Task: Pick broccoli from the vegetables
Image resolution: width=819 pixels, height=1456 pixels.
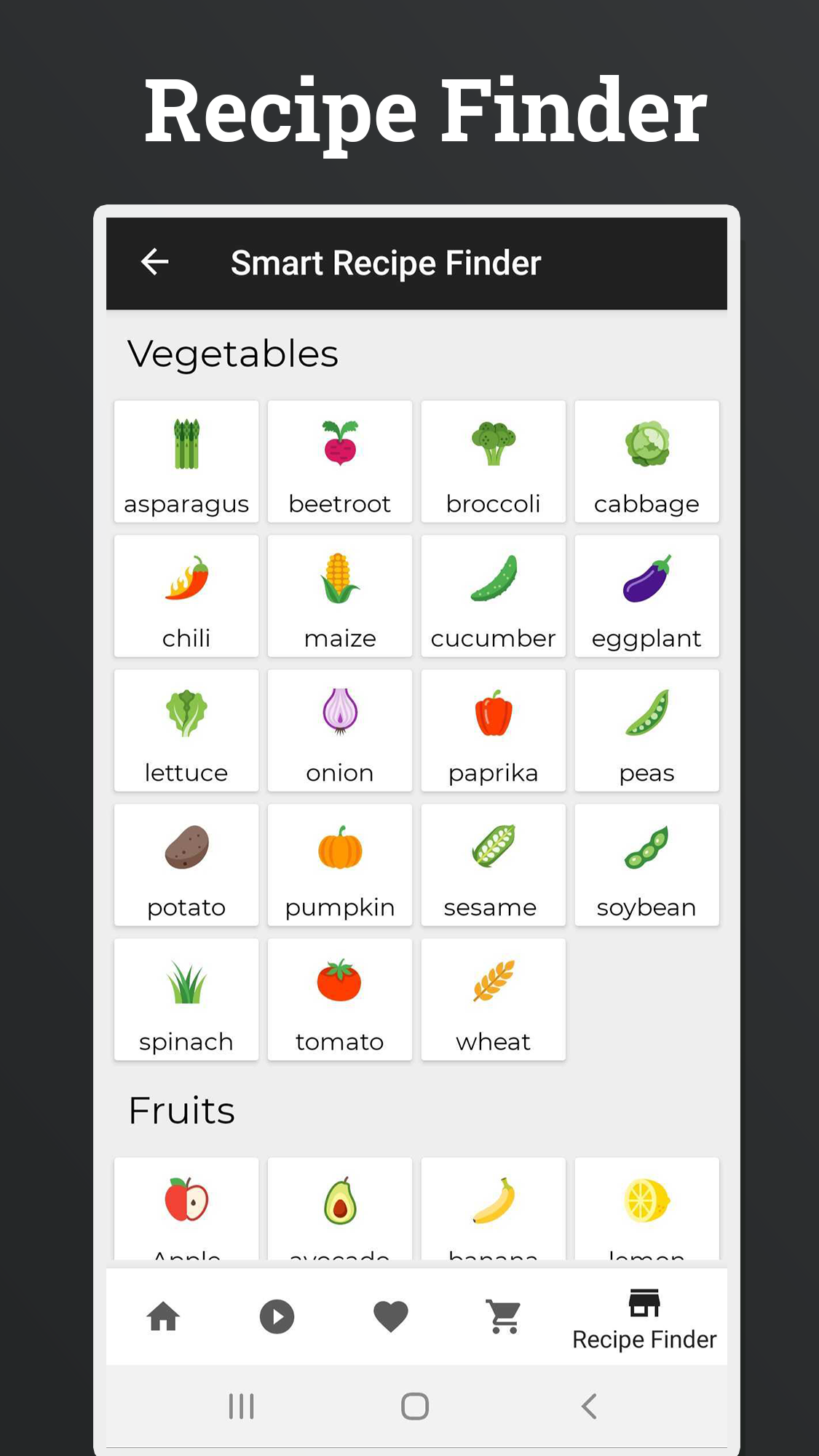Action: tap(494, 461)
